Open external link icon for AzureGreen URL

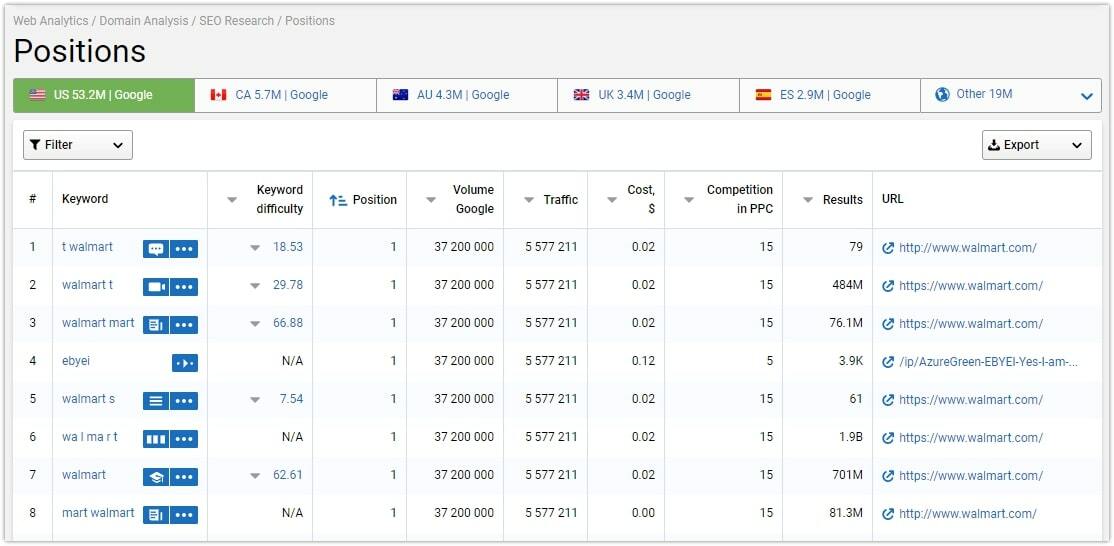click(x=887, y=362)
